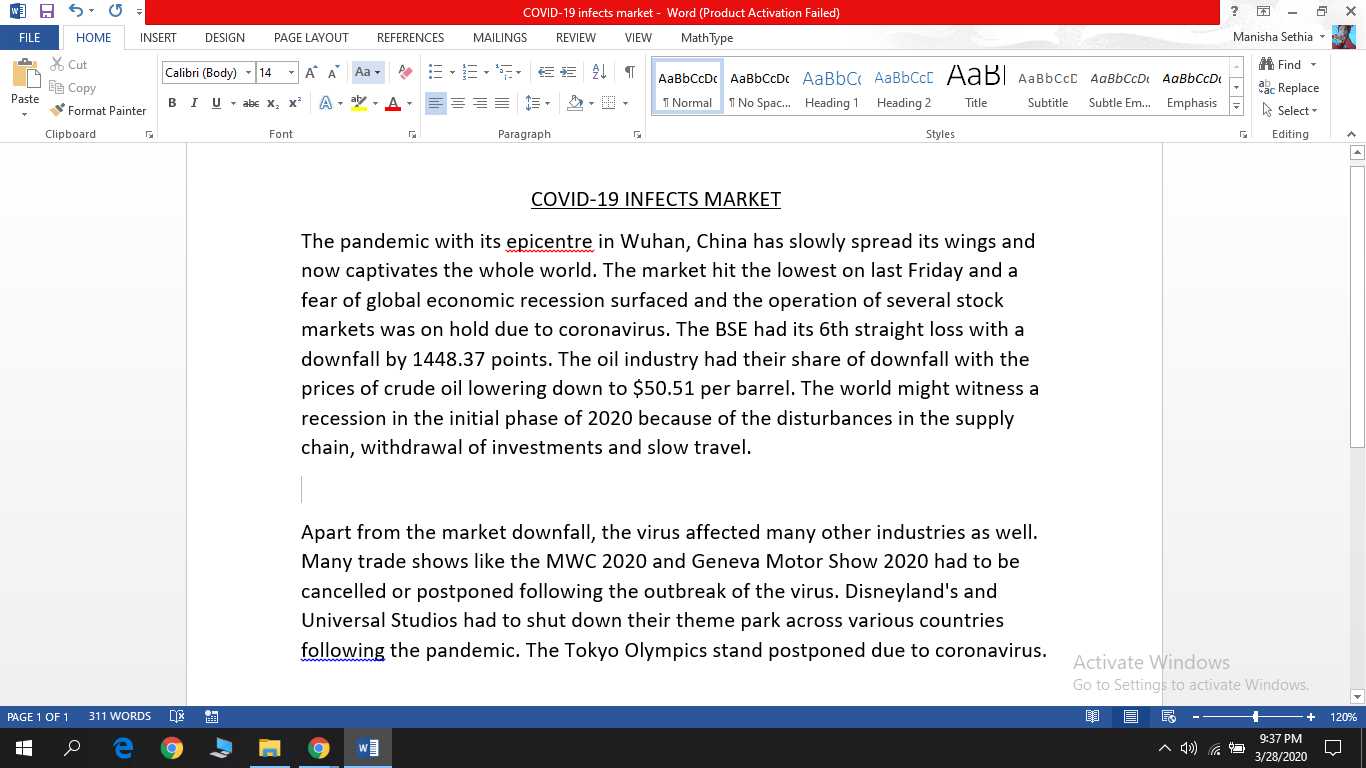Switch to Read Mode in the status bar
Viewport: 1366px width, 768px height.
coord(1093,717)
